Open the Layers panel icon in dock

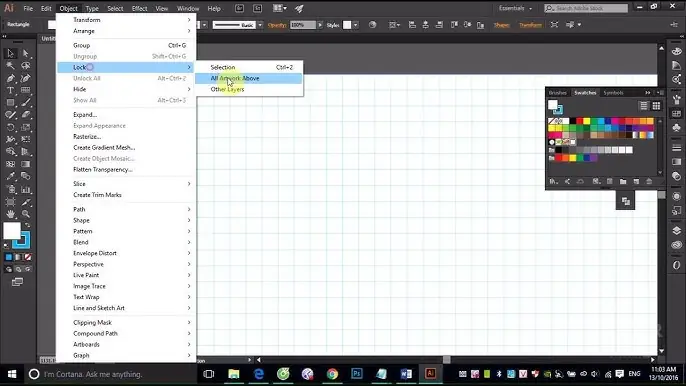(676, 231)
